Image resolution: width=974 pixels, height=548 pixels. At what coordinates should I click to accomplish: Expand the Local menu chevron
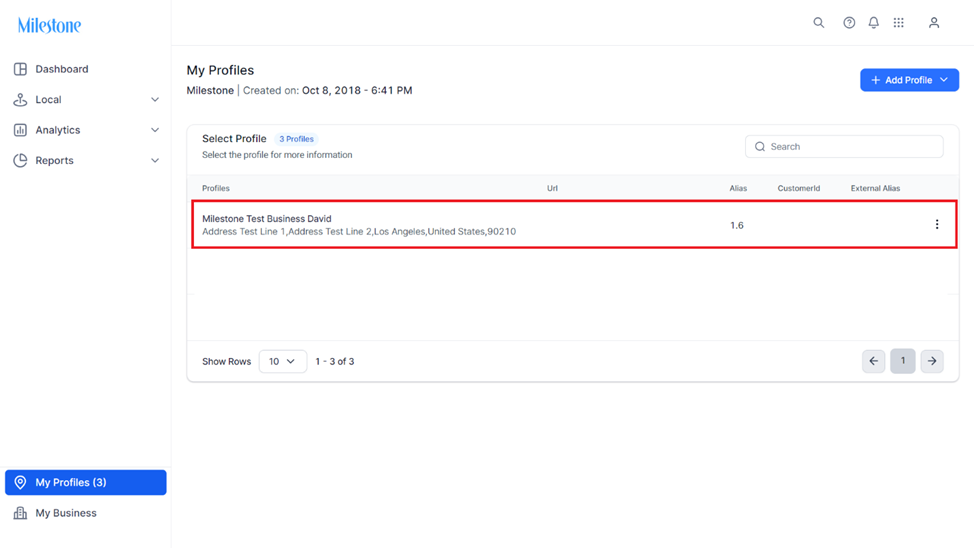[x=155, y=99]
